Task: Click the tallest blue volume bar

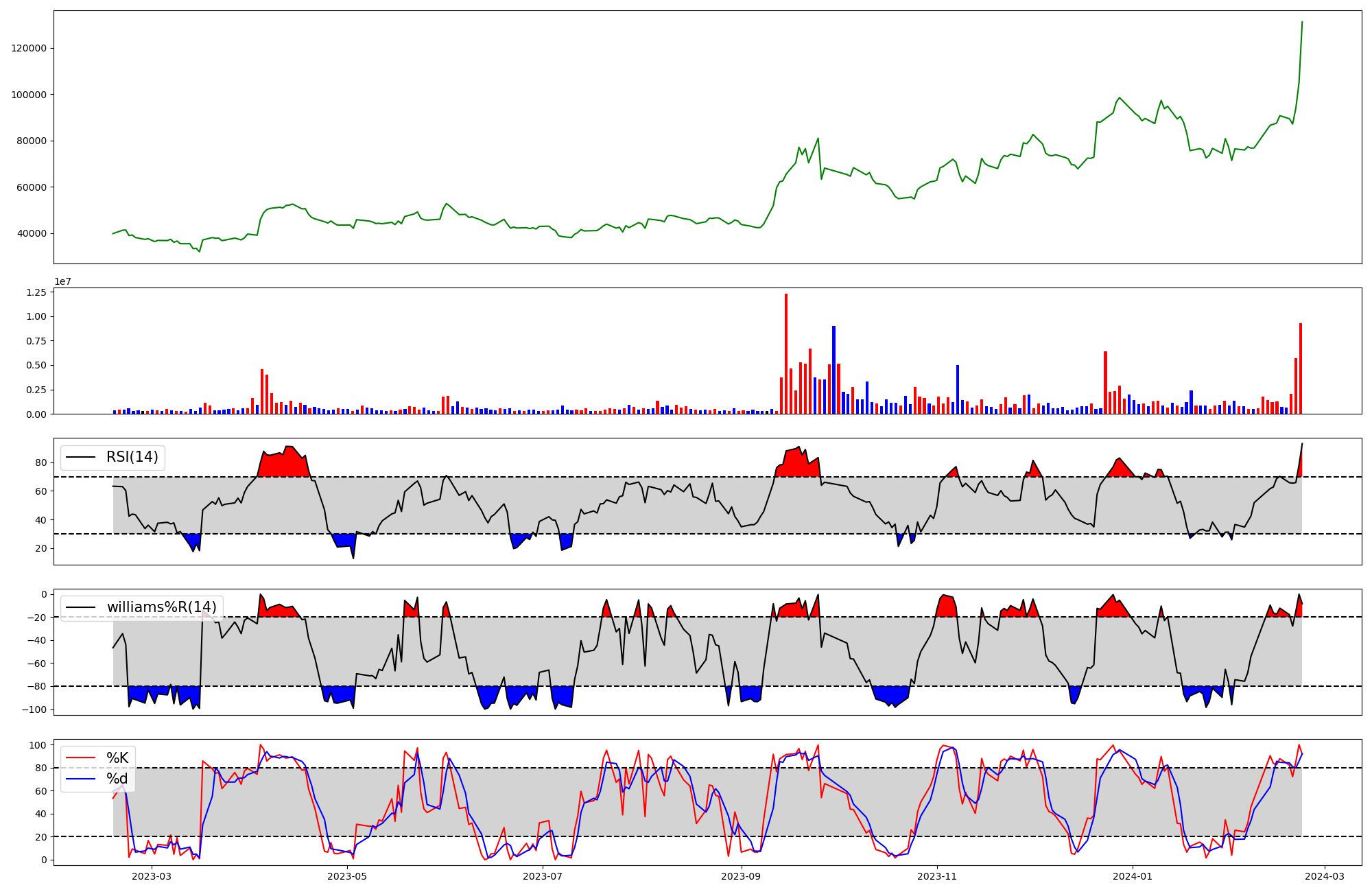Action: coord(833,371)
